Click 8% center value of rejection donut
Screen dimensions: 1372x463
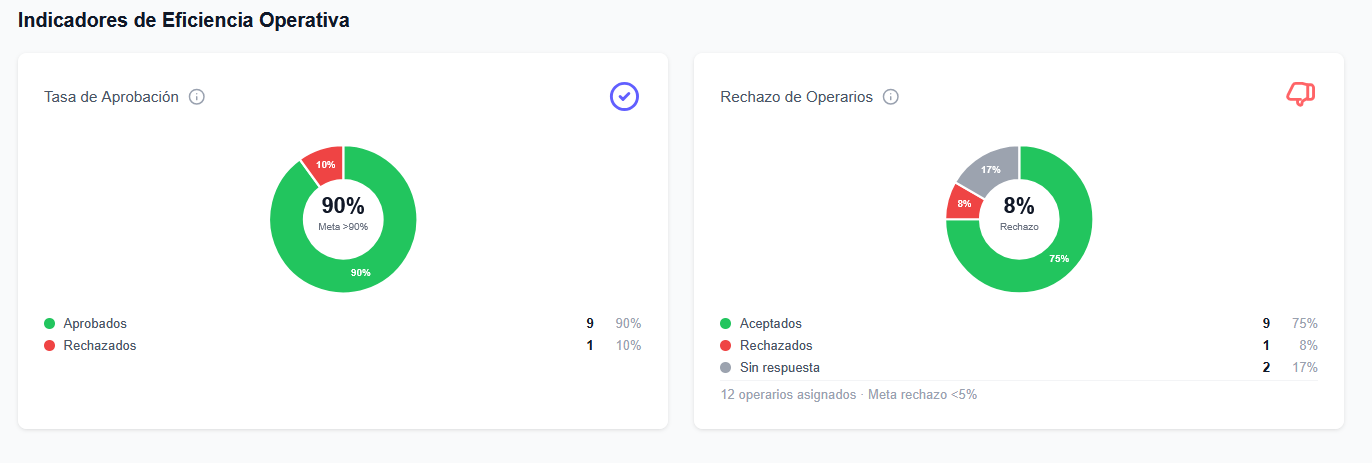point(1019,206)
